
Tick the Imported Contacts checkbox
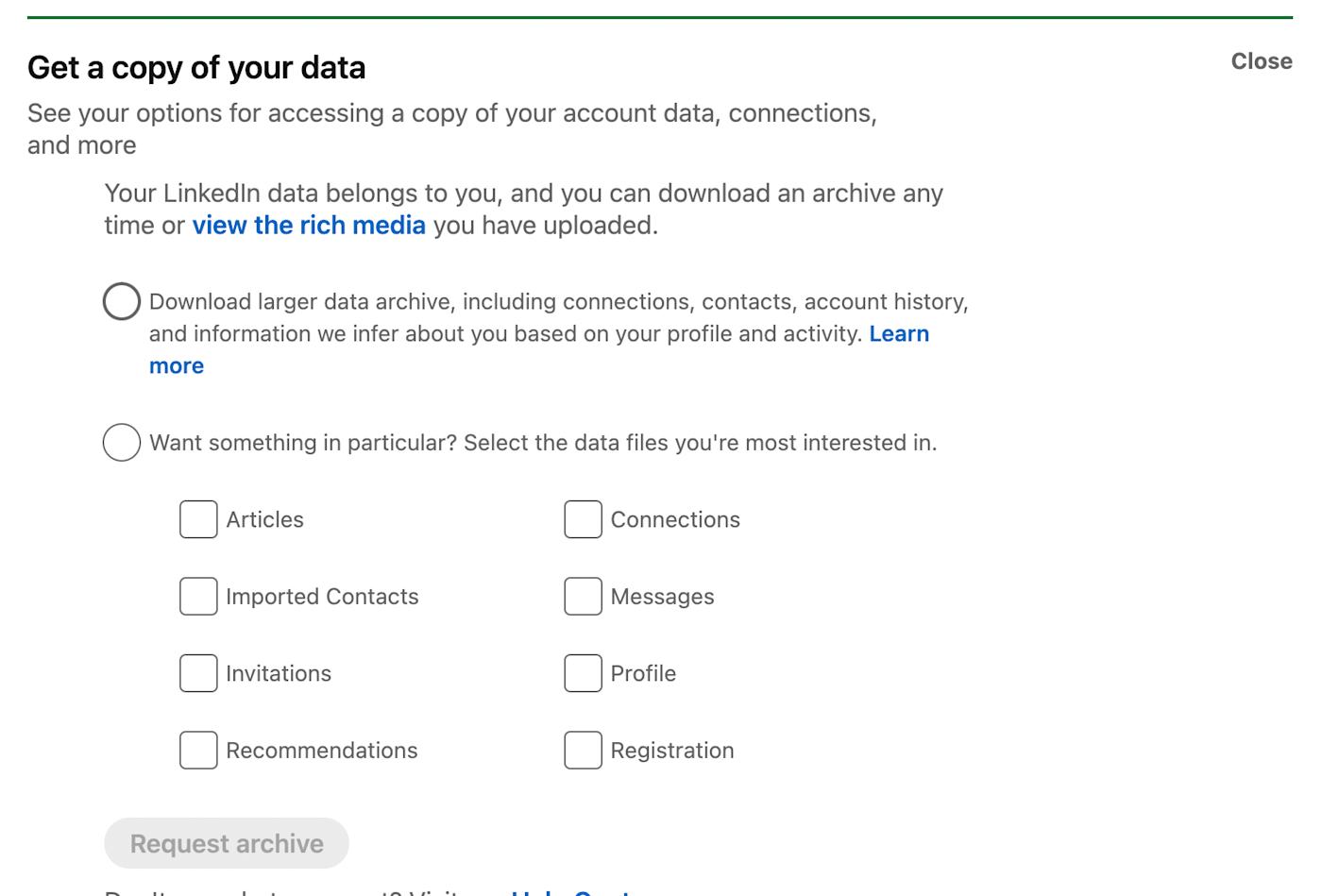point(198,597)
